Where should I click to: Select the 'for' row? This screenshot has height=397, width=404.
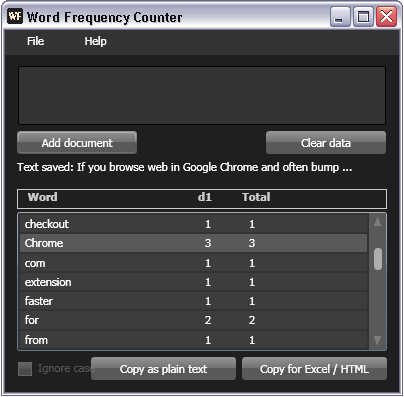[193, 320]
